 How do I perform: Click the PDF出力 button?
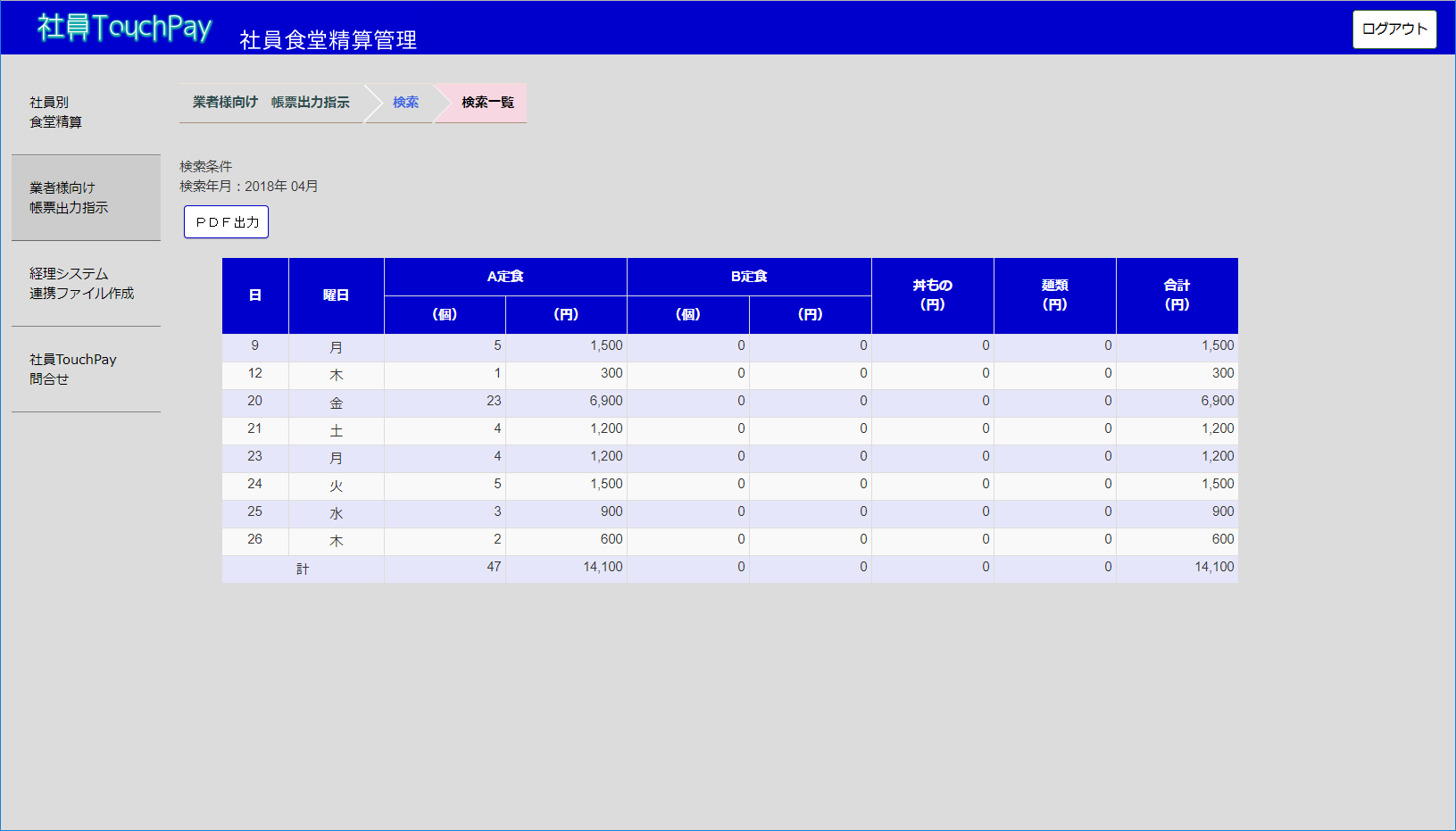tap(226, 222)
